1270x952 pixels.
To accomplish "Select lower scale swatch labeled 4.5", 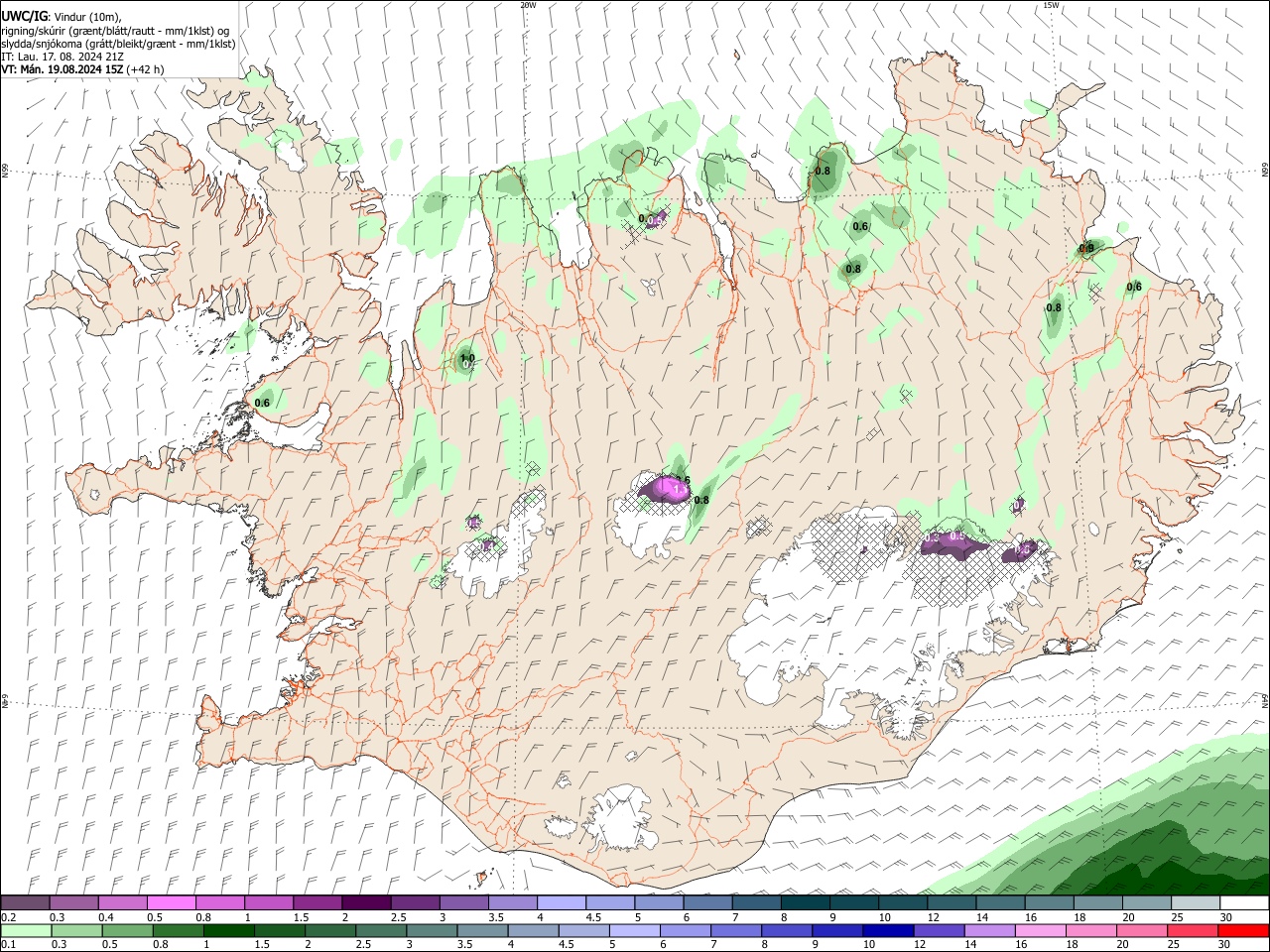I will [x=583, y=930].
